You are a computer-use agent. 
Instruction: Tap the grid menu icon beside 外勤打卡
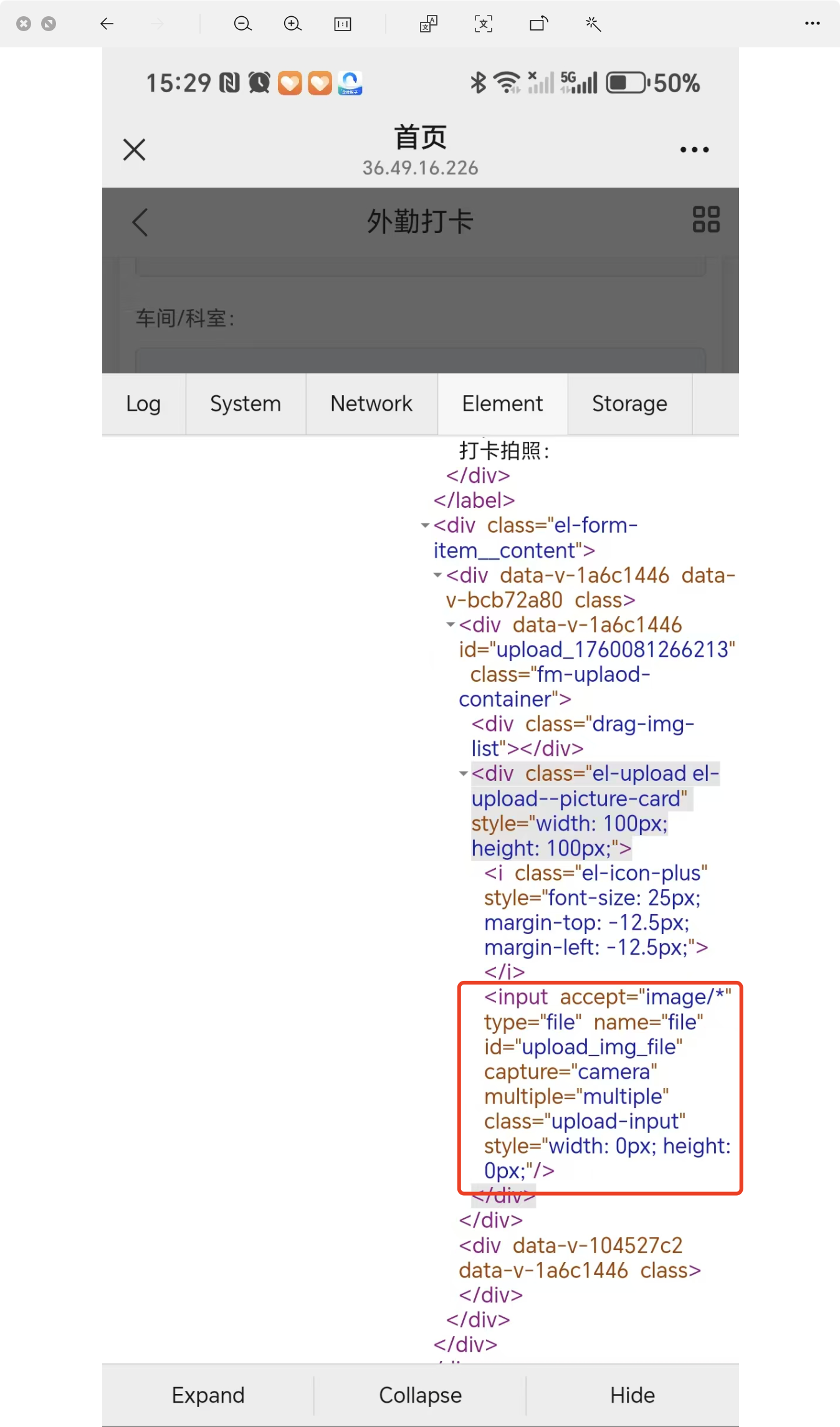(x=706, y=219)
